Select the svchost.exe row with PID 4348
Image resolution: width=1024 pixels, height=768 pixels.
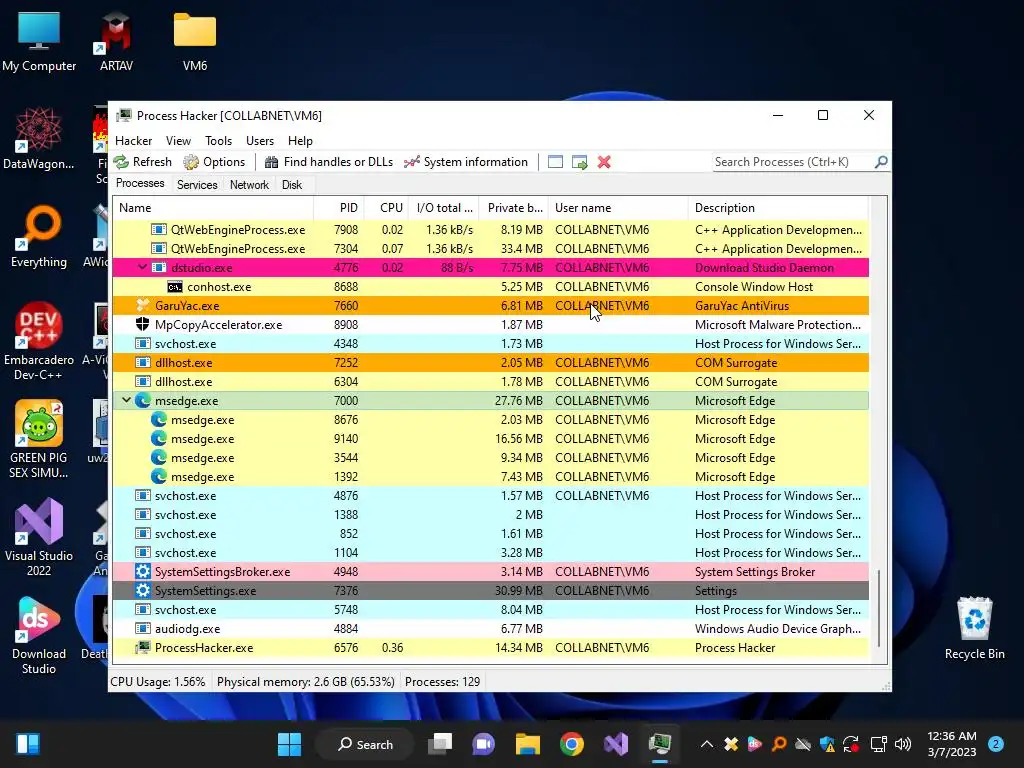click(490, 344)
